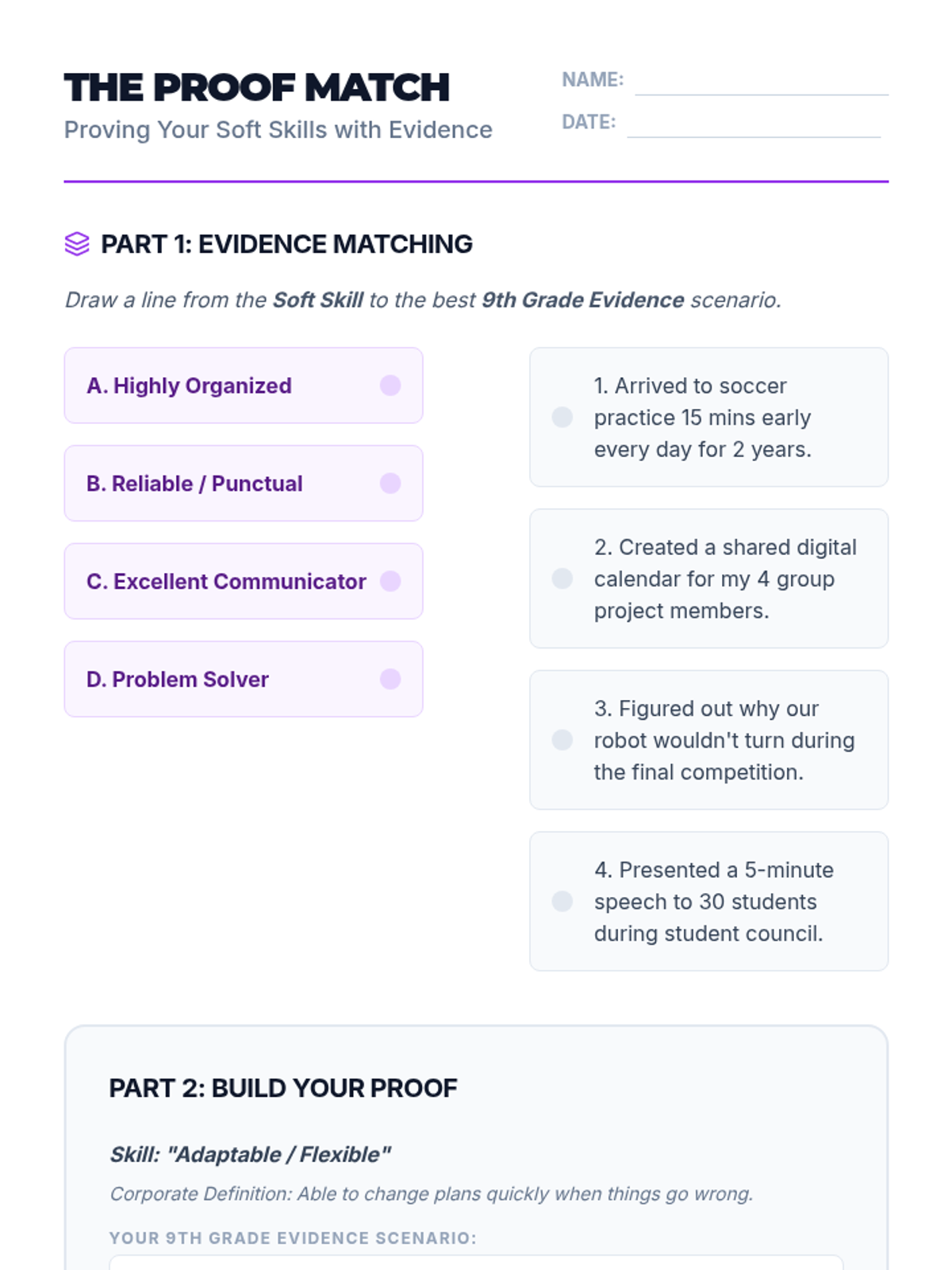This screenshot has width=952, height=1270.
Task: Click the dot beside shared digital calendar scenario
Action: coord(562,579)
